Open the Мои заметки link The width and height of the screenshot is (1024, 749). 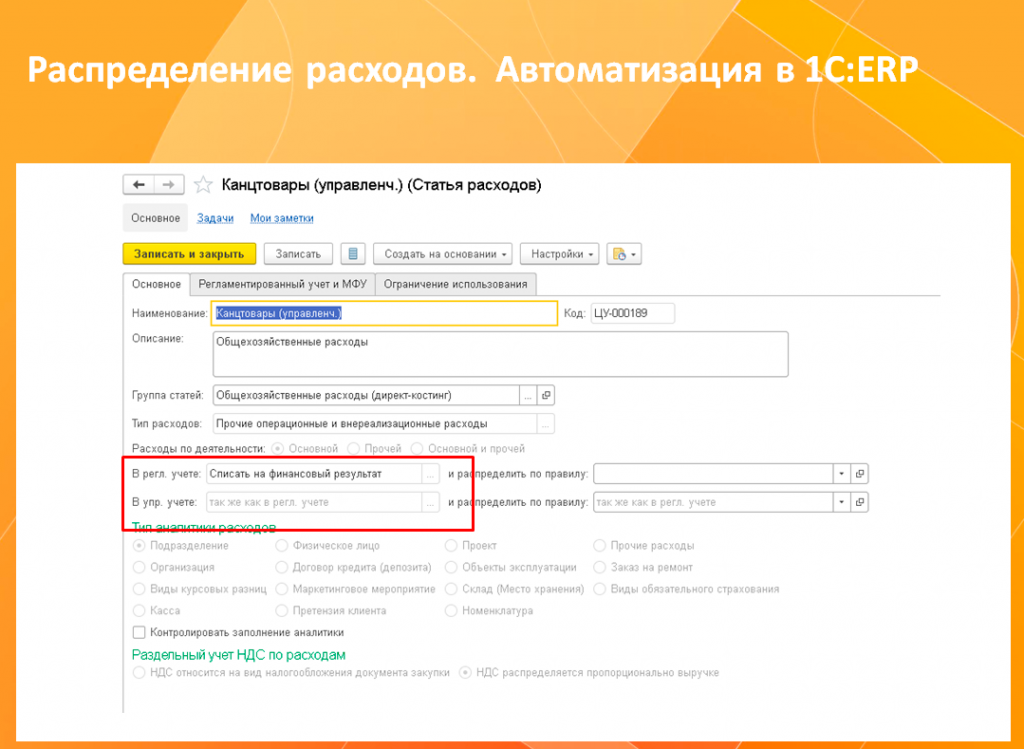coord(281,218)
